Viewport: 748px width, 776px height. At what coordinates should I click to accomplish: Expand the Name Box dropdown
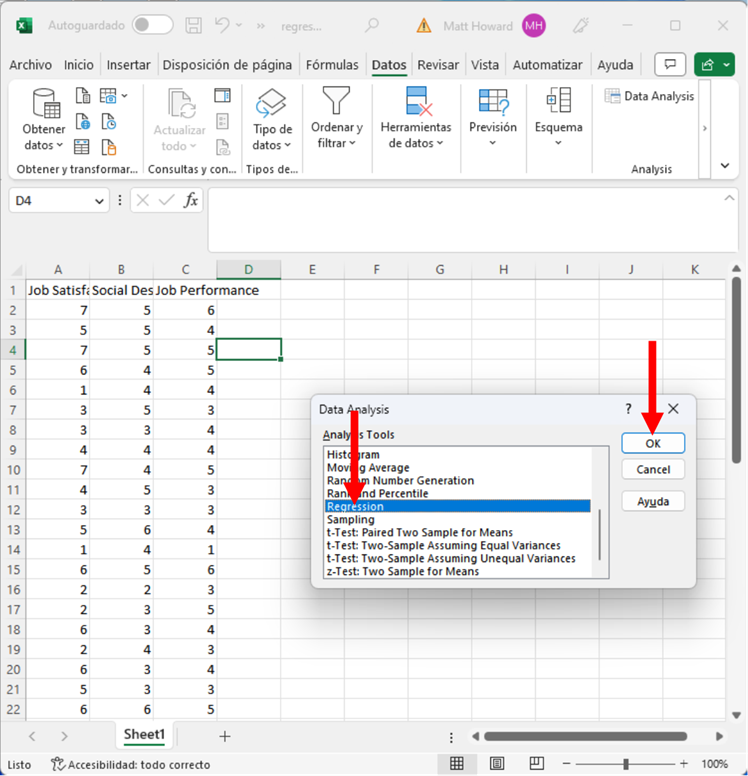tap(99, 201)
